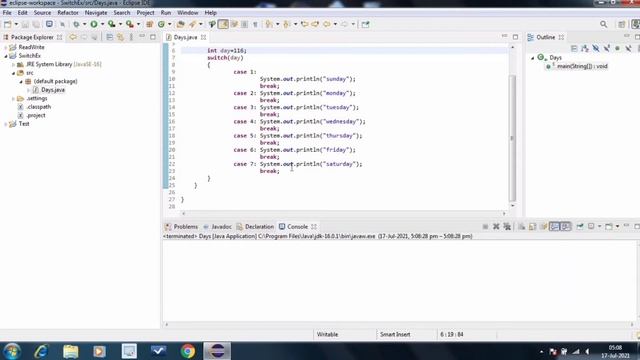The image size is (640, 360).
Task: Expand the Test project
Action: coord(5,124)
